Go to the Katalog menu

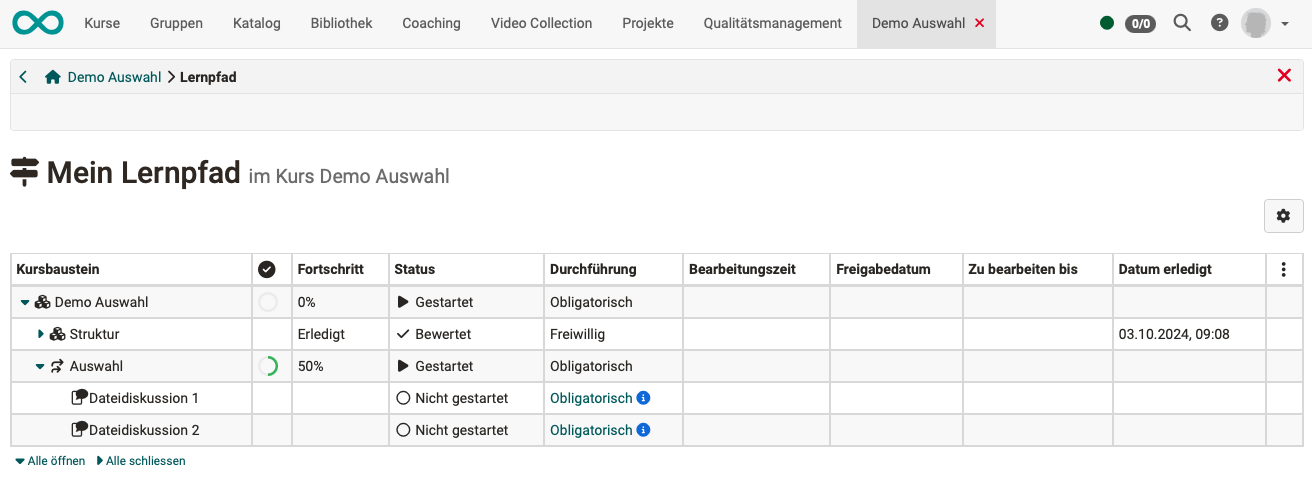[x=257, y=23]
